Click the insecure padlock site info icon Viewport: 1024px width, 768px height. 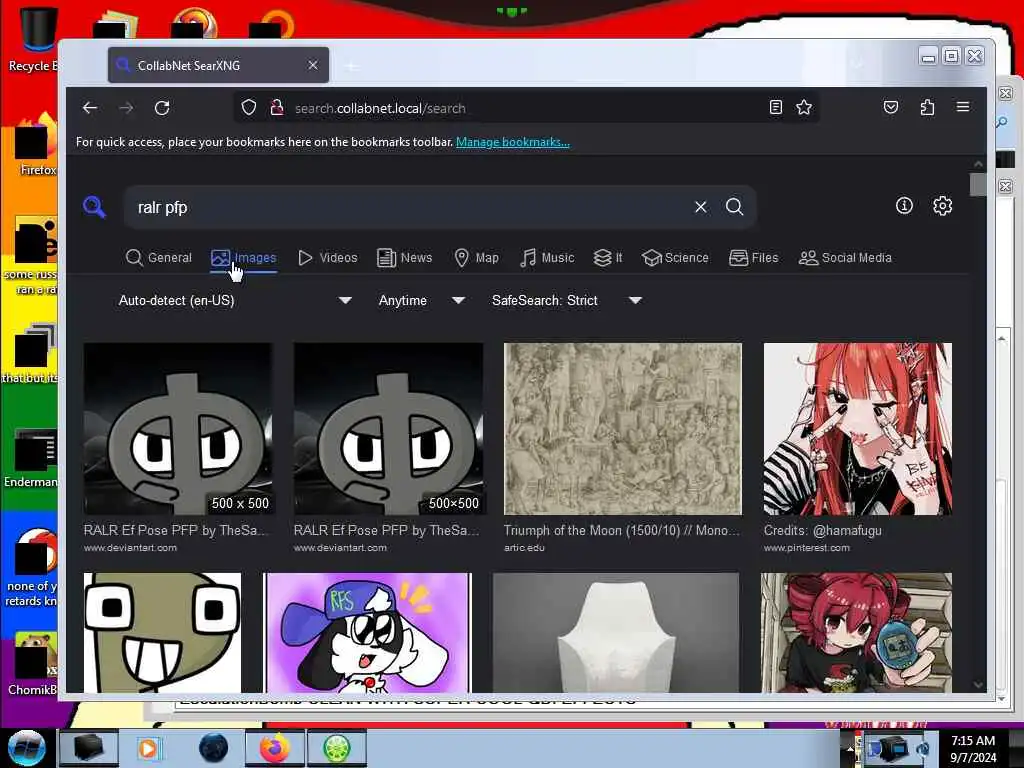[x=277, y=108]
